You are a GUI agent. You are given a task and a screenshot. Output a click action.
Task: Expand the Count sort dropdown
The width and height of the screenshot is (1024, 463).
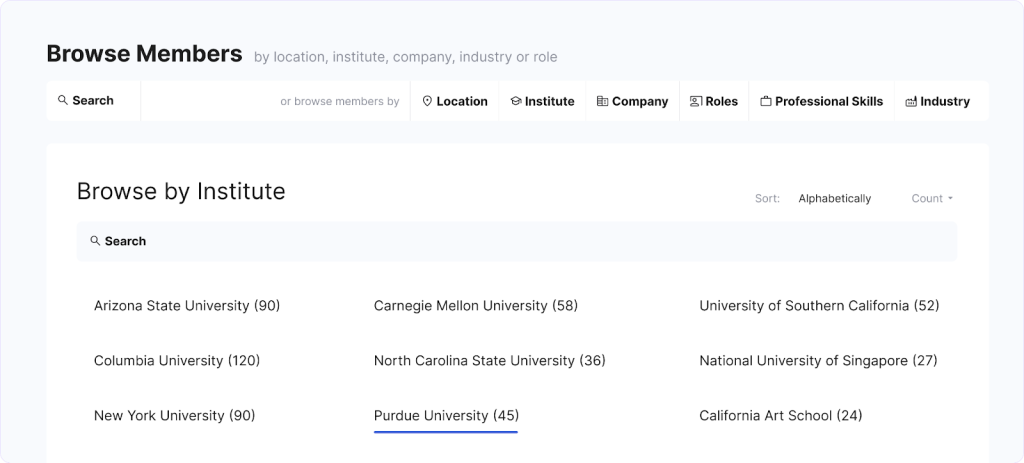point(932,199)
